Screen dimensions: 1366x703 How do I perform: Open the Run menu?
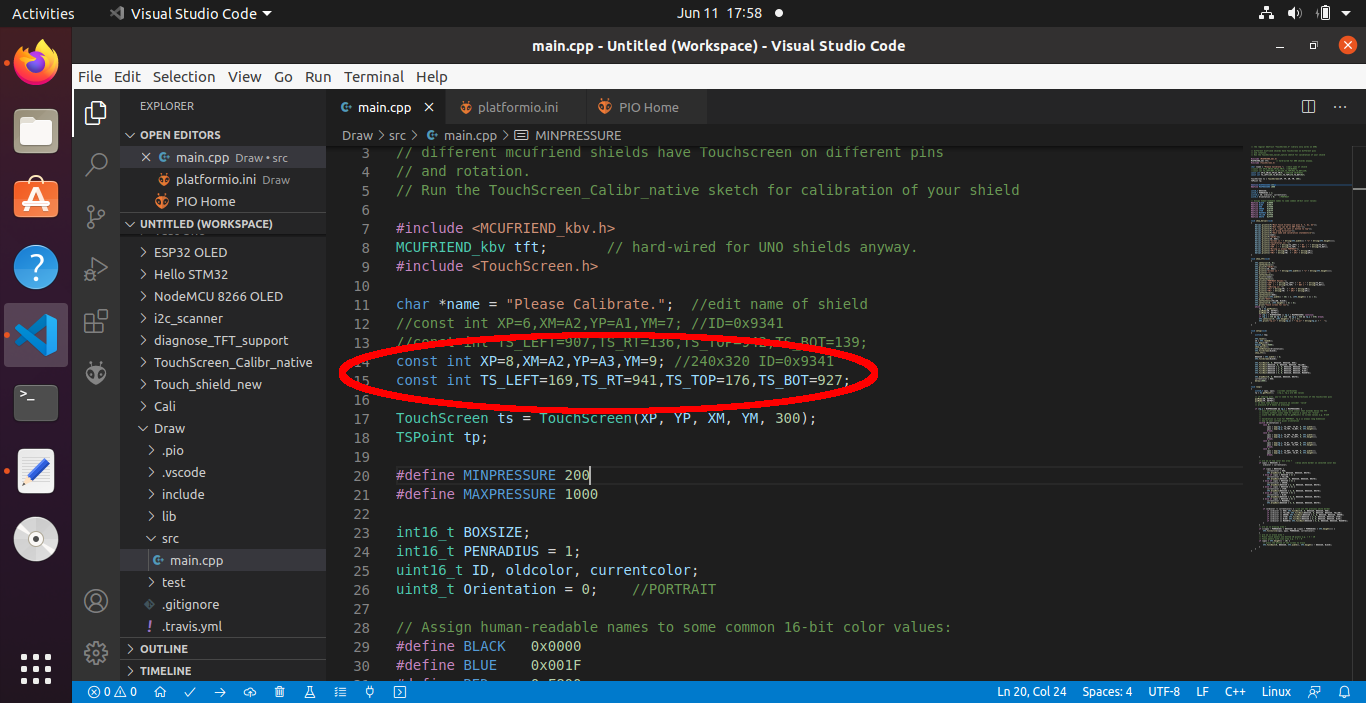pos(318,77)
